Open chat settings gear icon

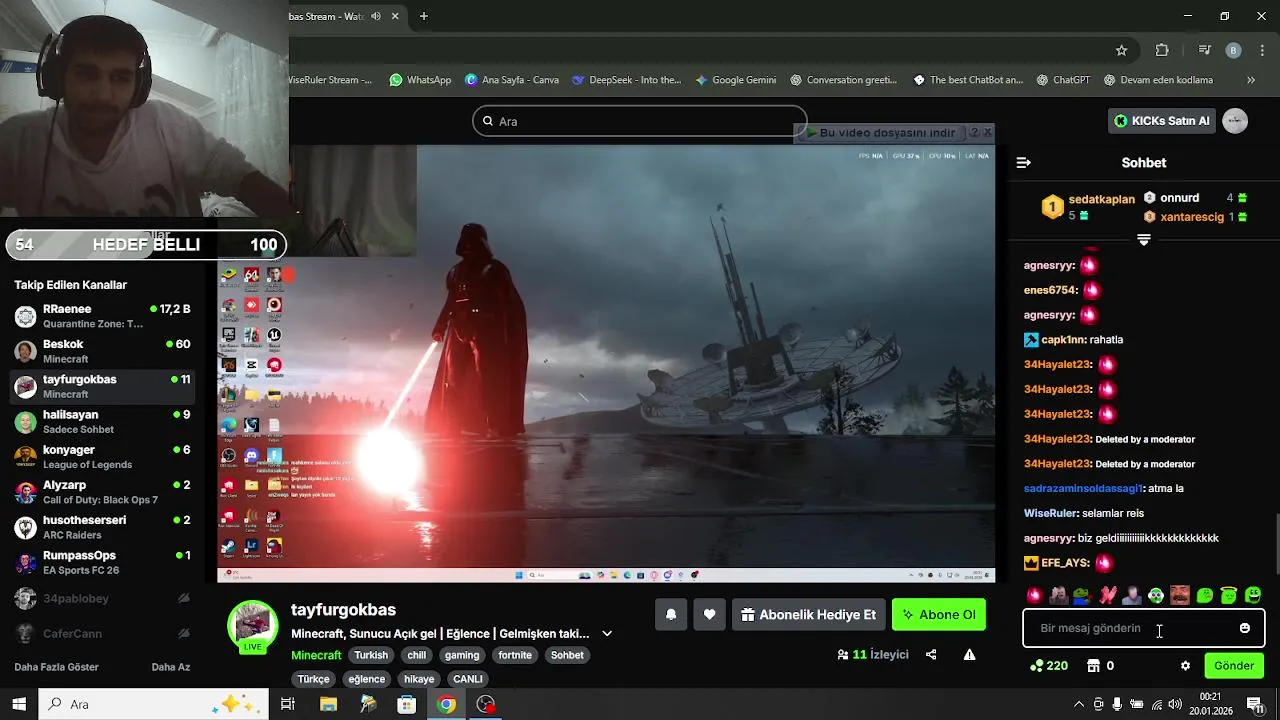point(1186,666)
